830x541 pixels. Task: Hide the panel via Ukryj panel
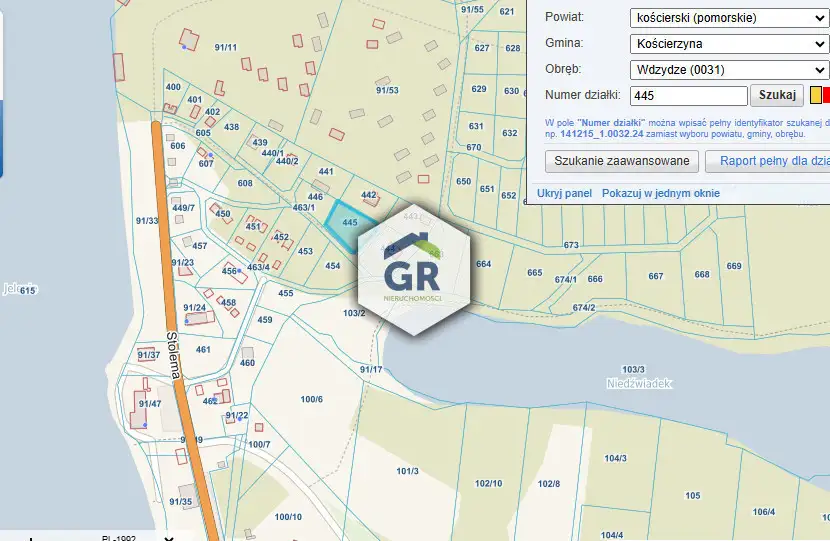(x=564, y=193)
